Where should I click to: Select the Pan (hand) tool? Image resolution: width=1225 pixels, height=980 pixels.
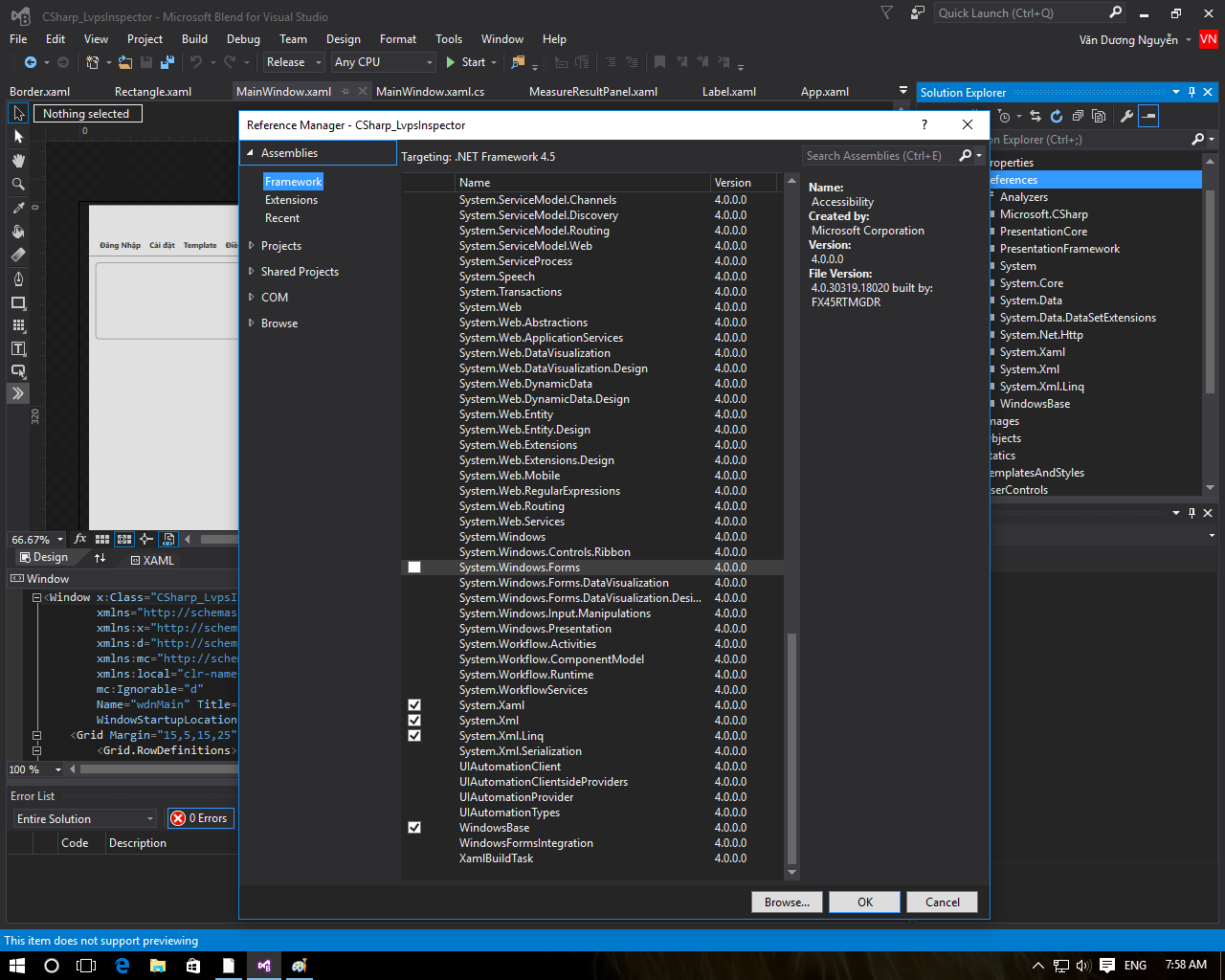[x=18, y=160]
